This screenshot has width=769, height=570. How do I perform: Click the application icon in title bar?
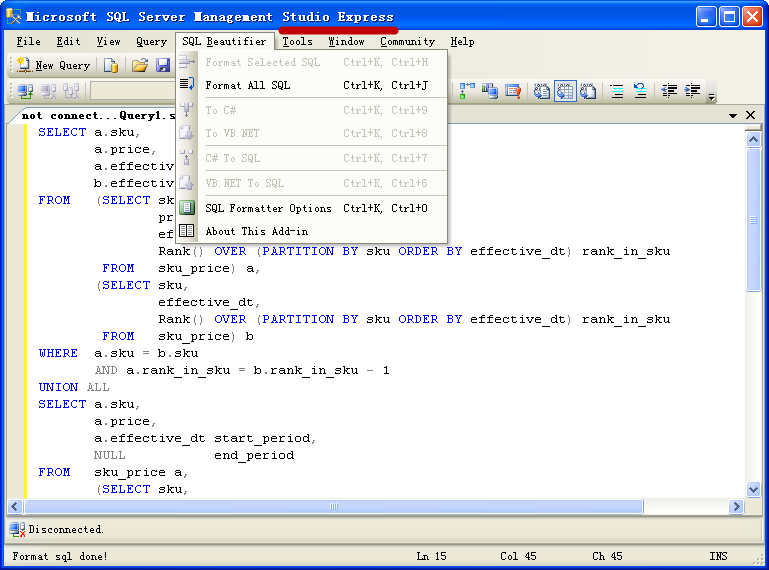[x=14, y=17]
